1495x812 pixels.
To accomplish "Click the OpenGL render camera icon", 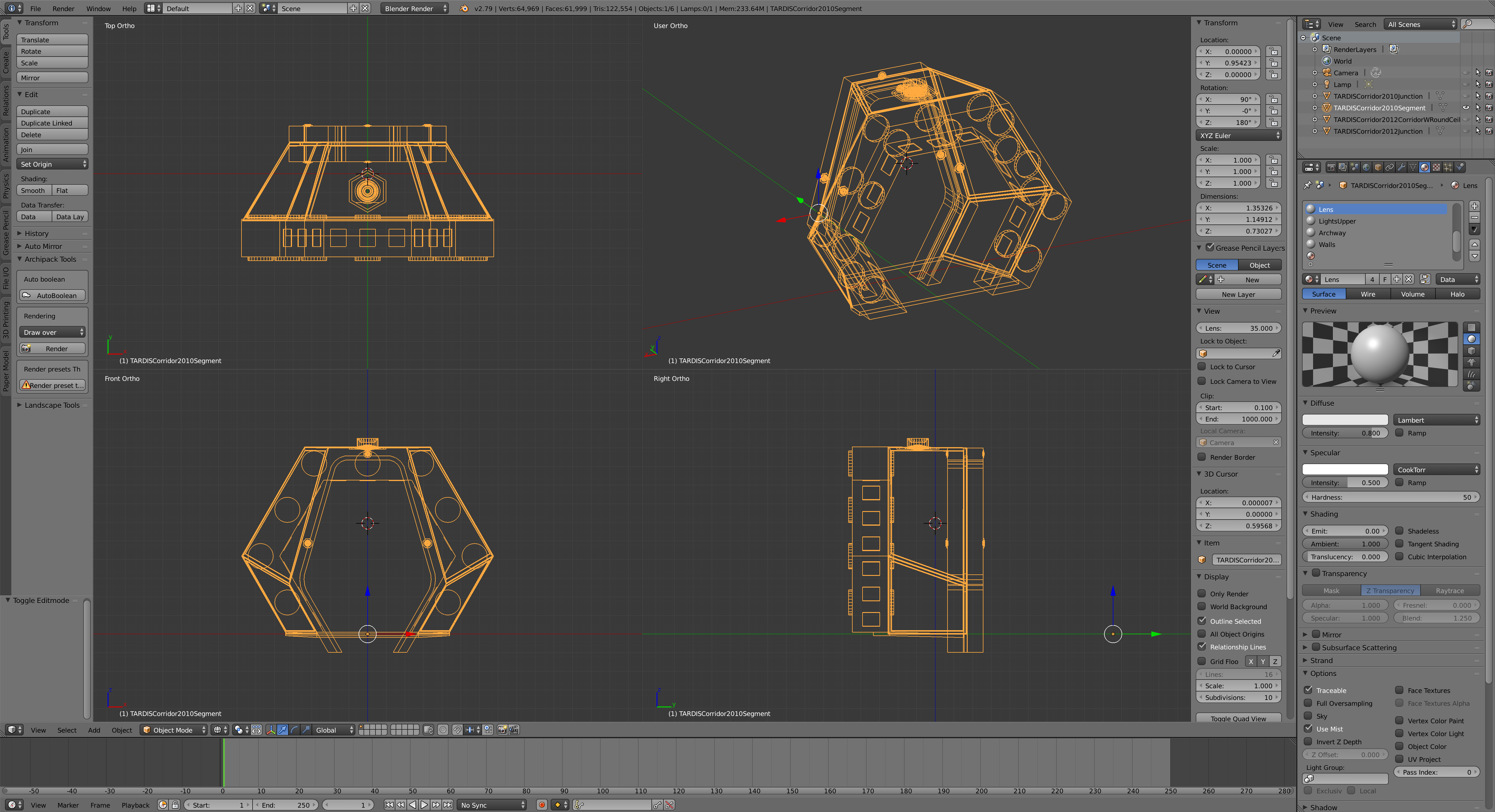I will [503, 730].
